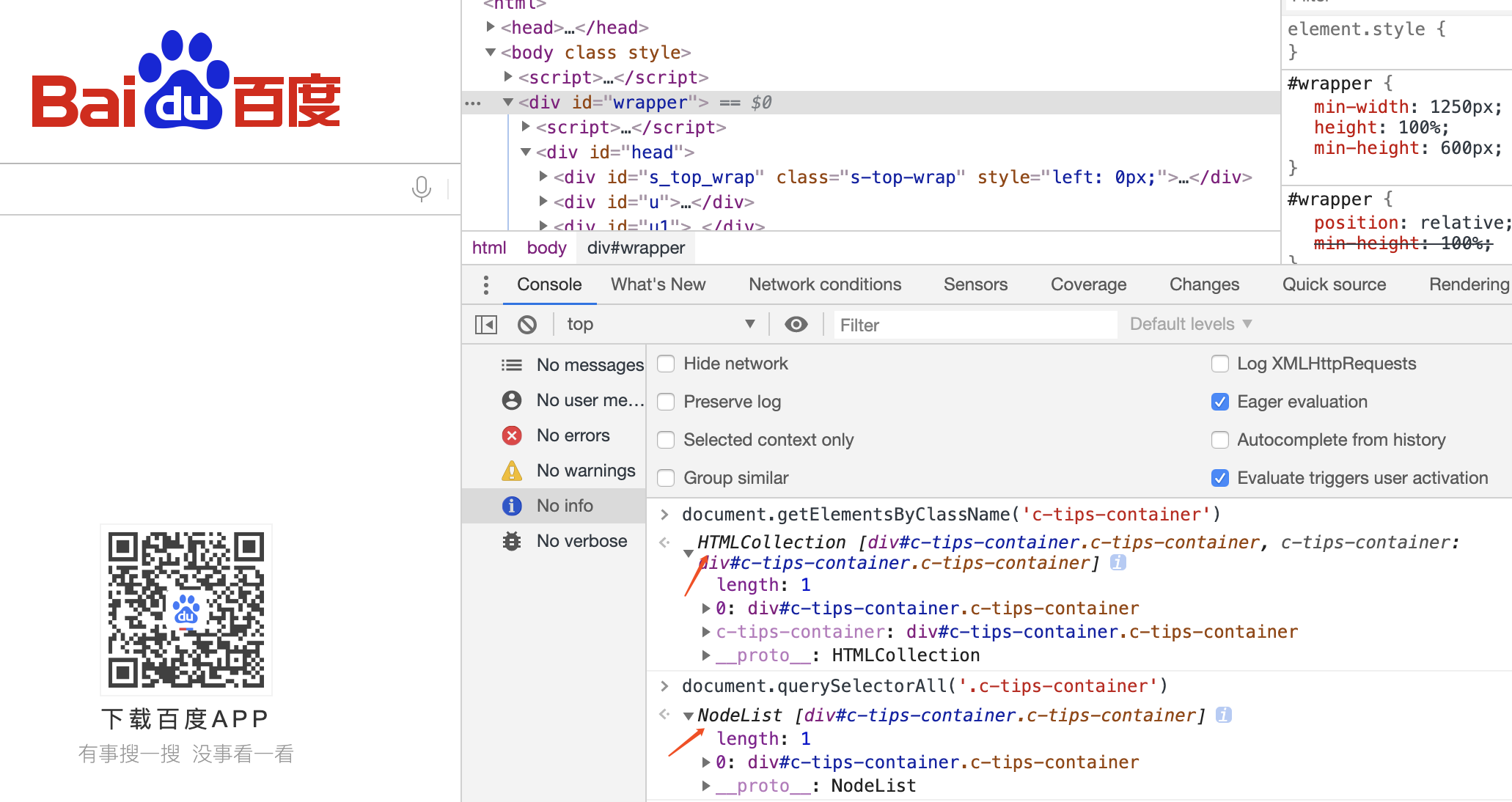
Task: Check the Preserve log option
Action: 666,402
